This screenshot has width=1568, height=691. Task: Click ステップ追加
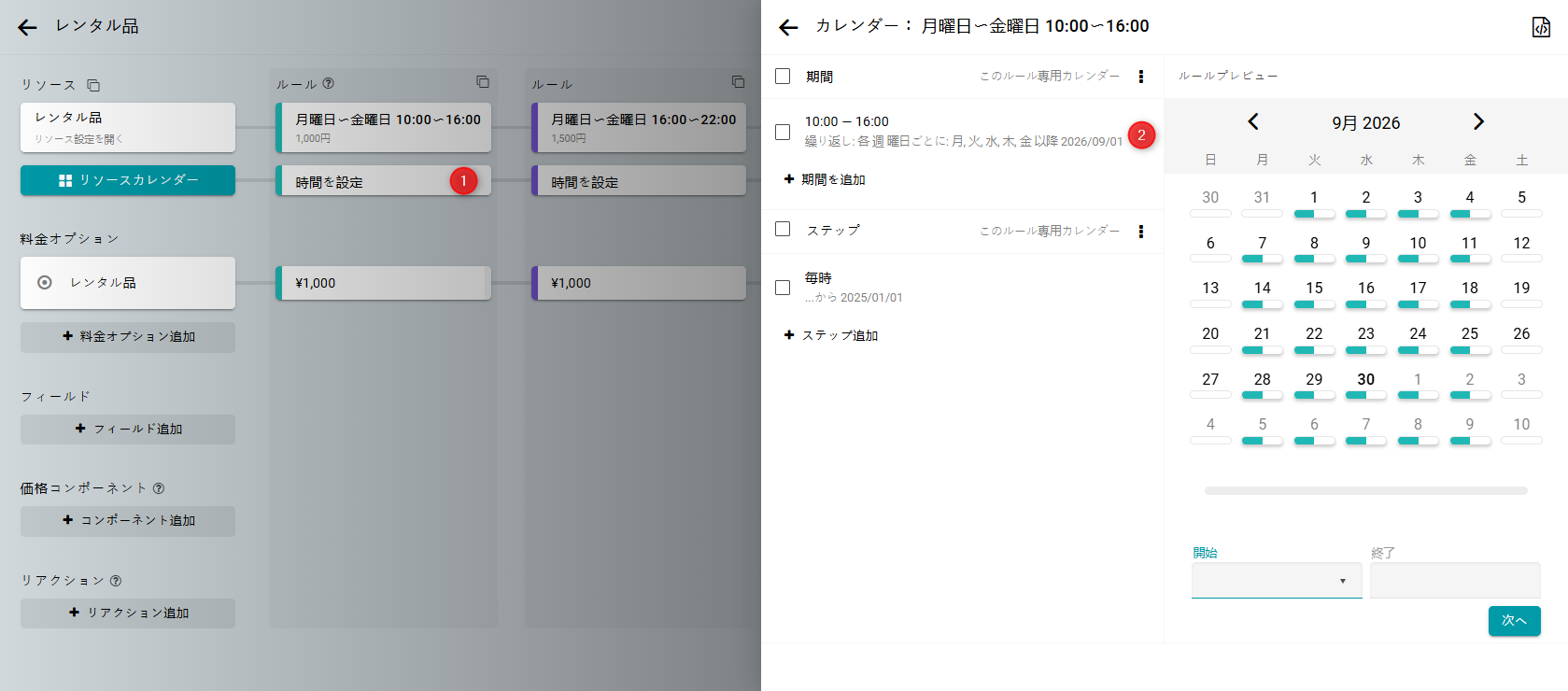click(x=831, y=335)
